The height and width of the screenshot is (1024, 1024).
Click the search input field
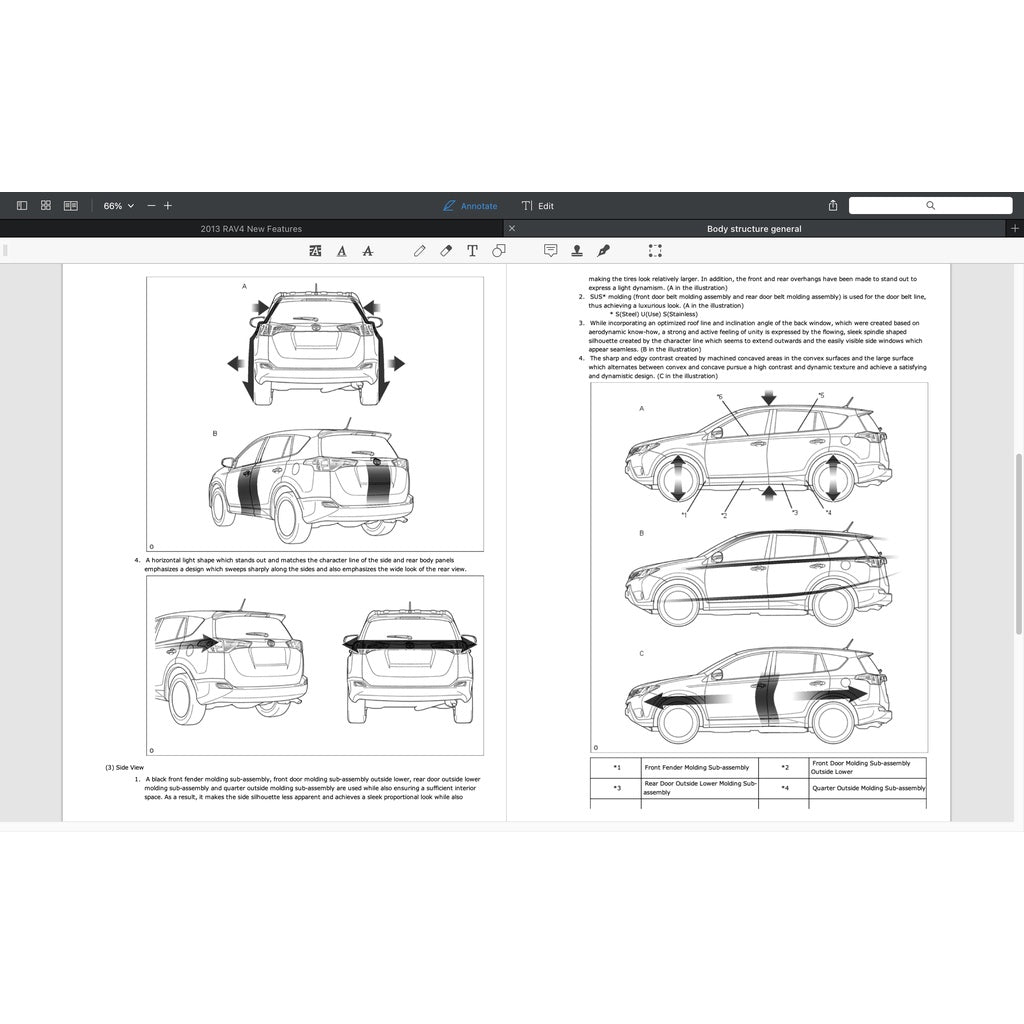point(929,205)
